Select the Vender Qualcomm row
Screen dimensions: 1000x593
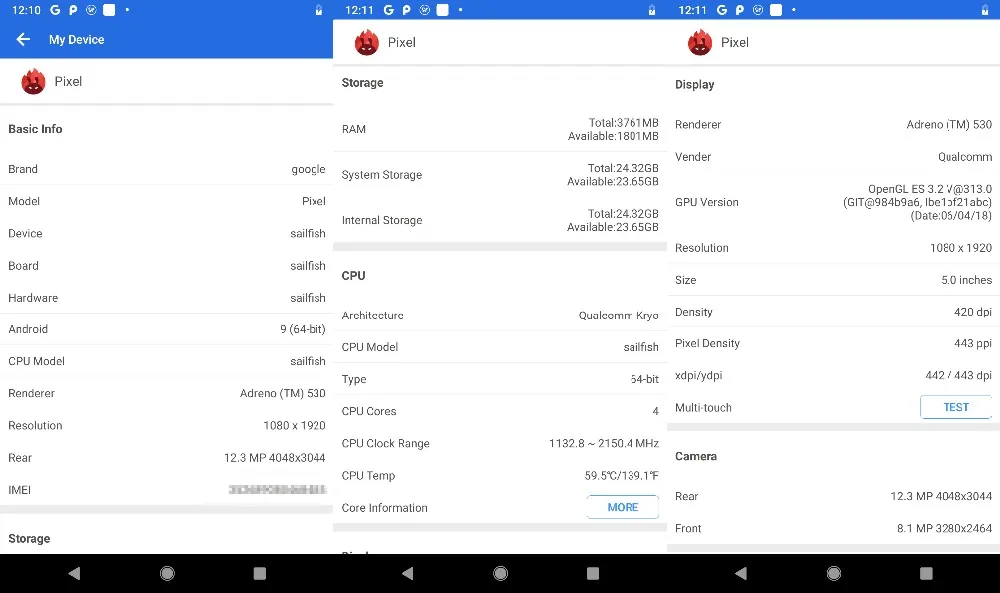pos(834,157)
